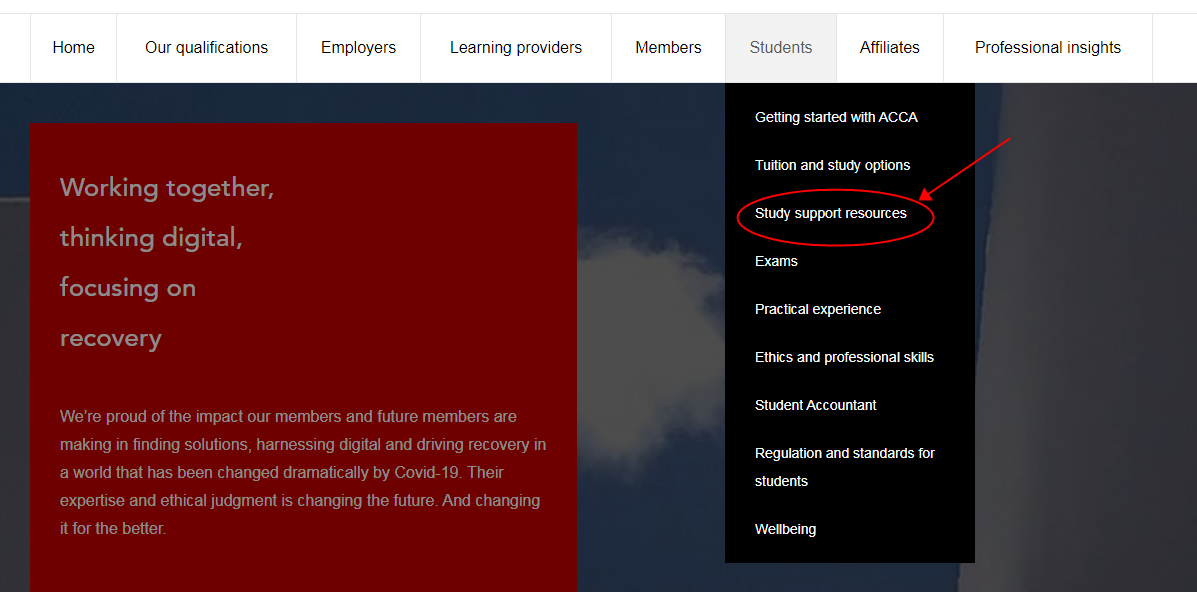1197x592 pixels.
Task: Open the Wellbeing dropdown entry
Action: point(785,529)
